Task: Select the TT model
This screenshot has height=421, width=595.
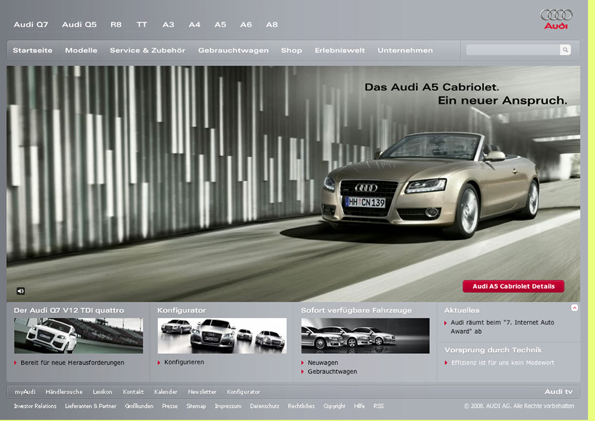Action: tap(142, 25)
